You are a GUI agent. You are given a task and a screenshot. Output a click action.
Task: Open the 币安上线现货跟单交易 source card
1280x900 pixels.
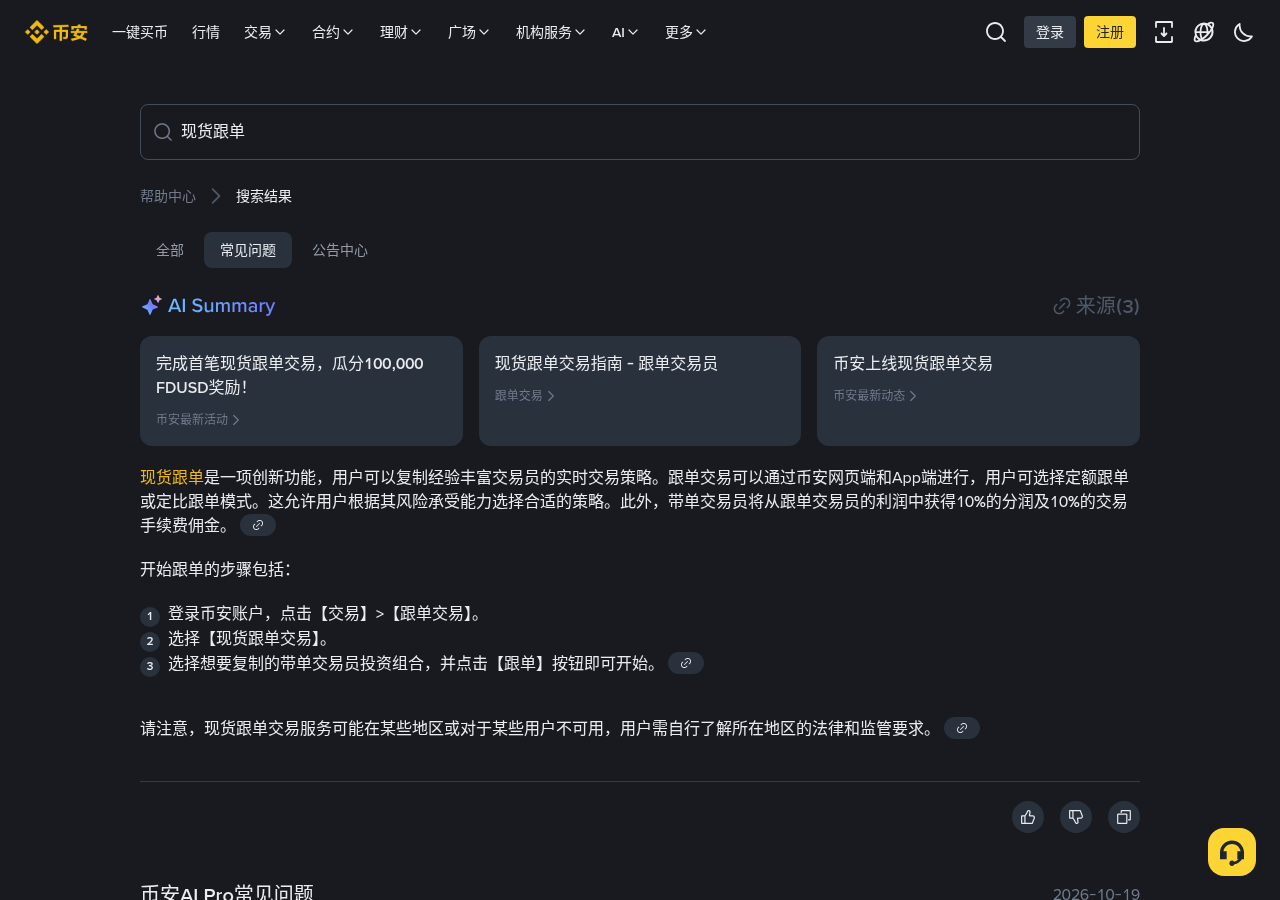tap(978, 391)
